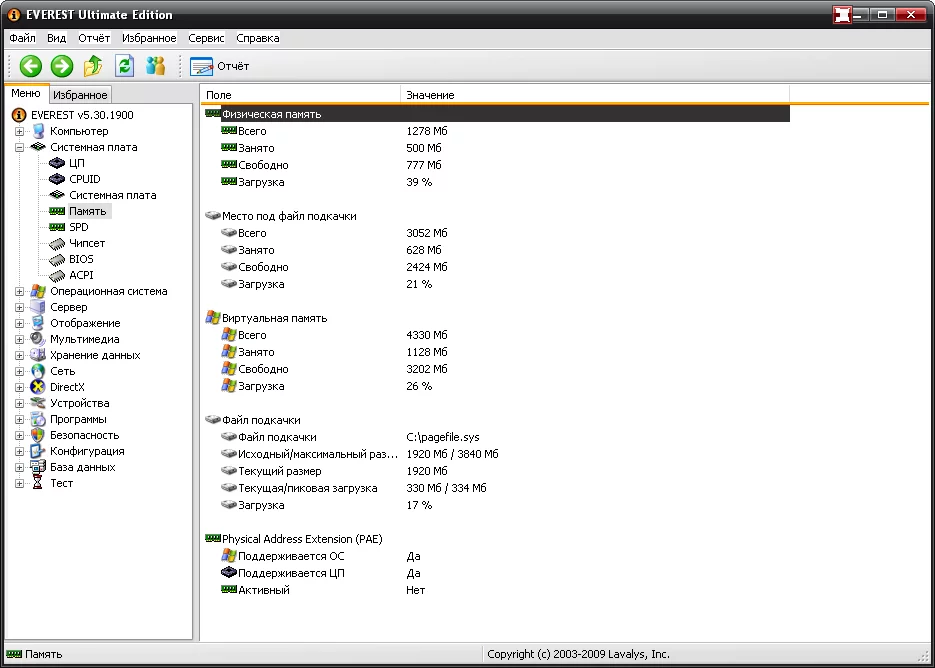Select the Физическая память header row
Viewport: 935px width, 668px height.
click(x=497, y=114)
